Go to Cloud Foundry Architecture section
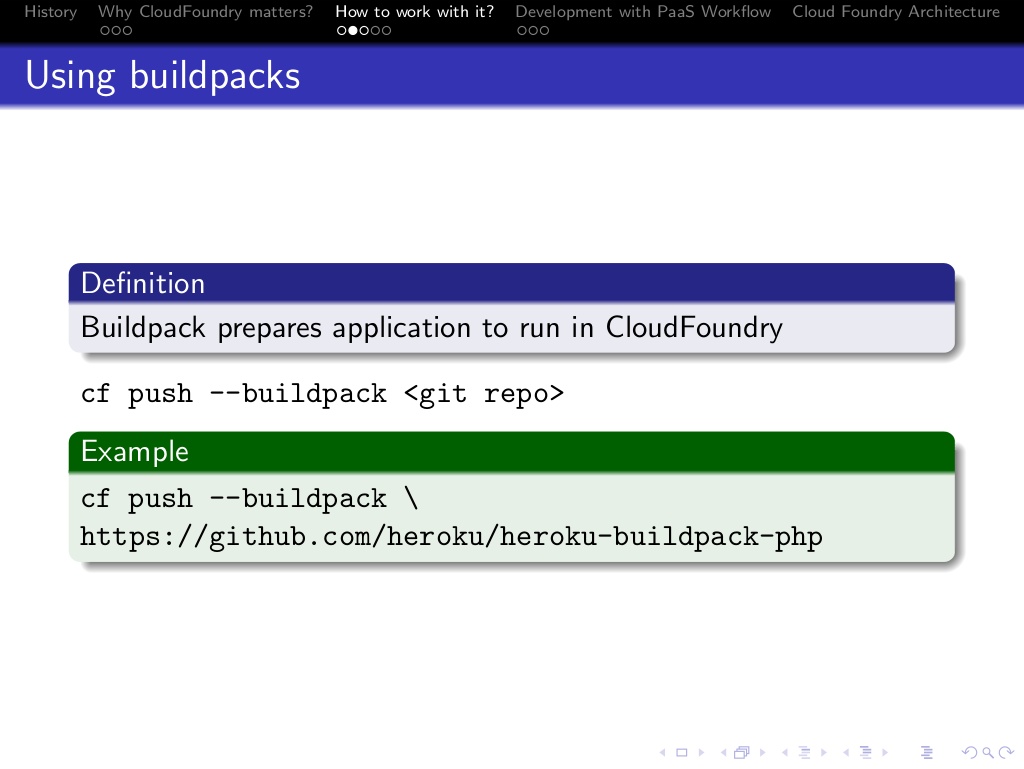Image resolution: width=1024 pixels, height=769 pixels. 896,12
